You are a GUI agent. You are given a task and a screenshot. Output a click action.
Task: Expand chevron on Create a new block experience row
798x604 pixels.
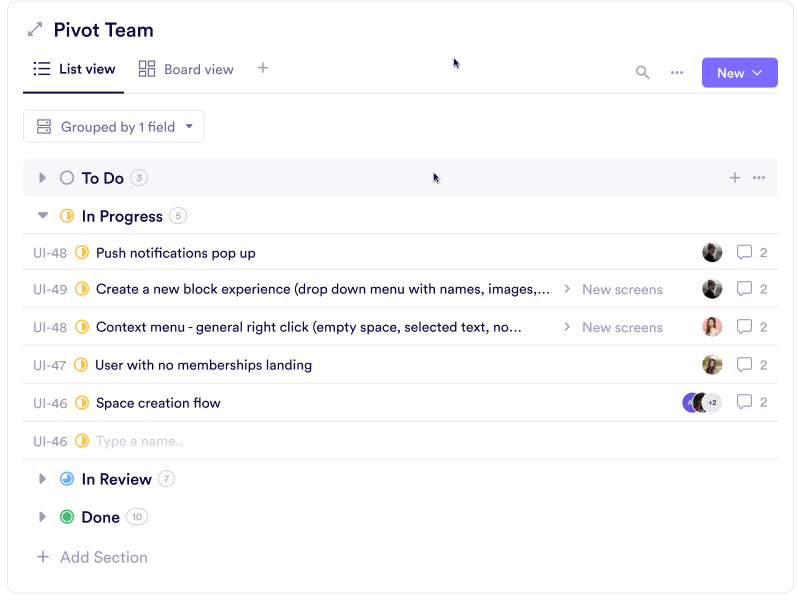coord(566,289)
